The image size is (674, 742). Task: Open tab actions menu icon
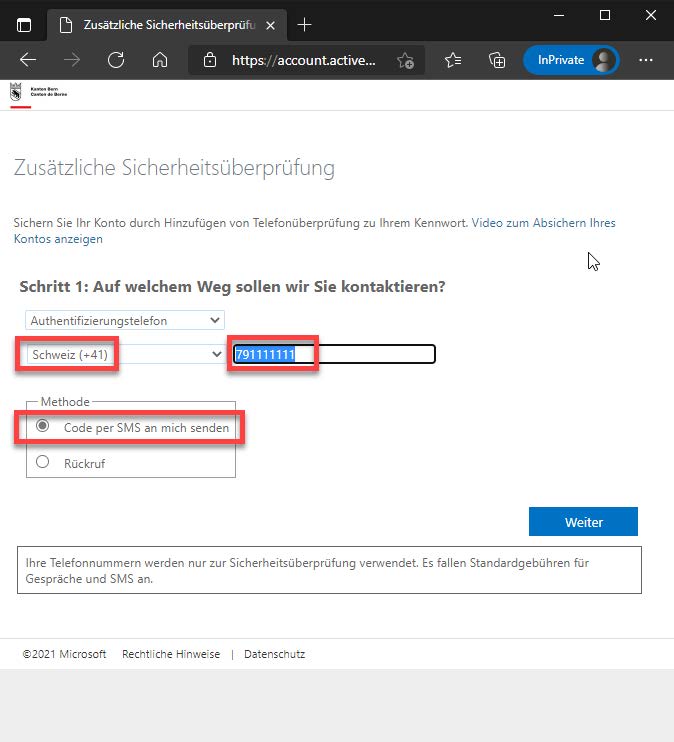tap(24, 24)
